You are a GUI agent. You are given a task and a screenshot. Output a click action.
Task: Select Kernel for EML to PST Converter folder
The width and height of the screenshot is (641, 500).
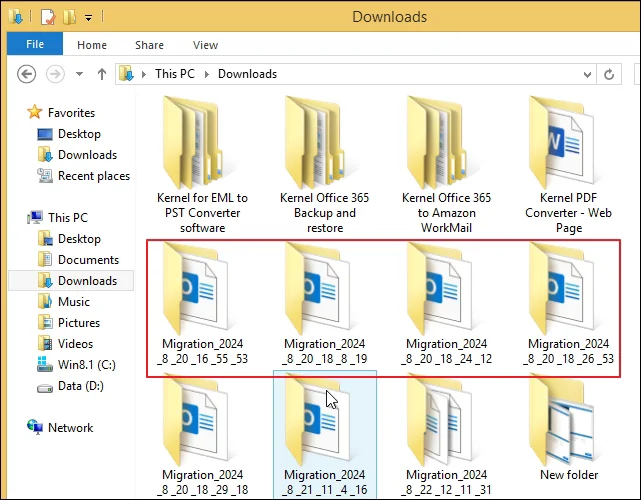pyautogui.click(x=202, y=164)
